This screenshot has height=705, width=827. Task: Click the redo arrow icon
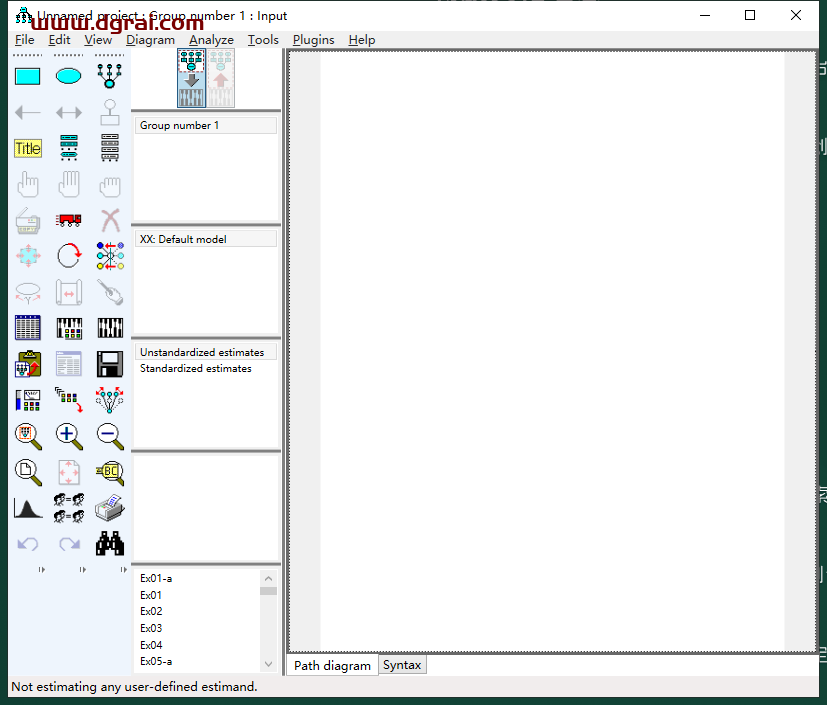69,544
